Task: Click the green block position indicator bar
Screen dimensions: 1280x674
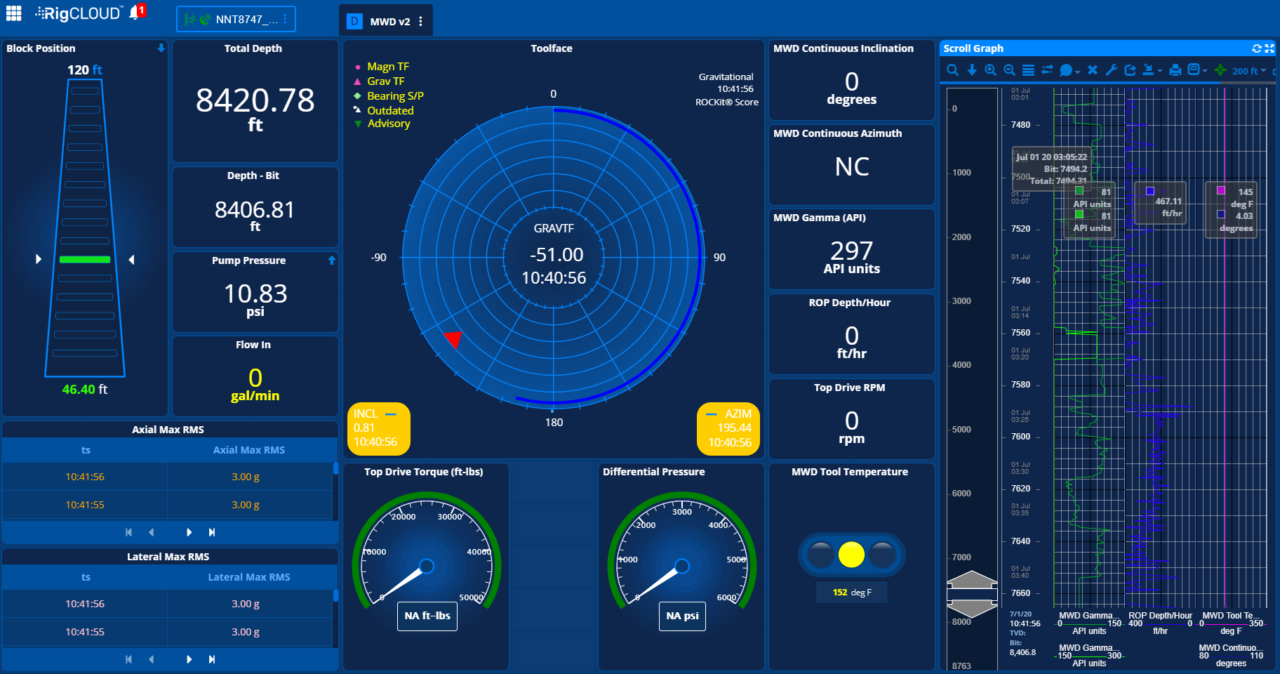Action: [x=86, y=259]
